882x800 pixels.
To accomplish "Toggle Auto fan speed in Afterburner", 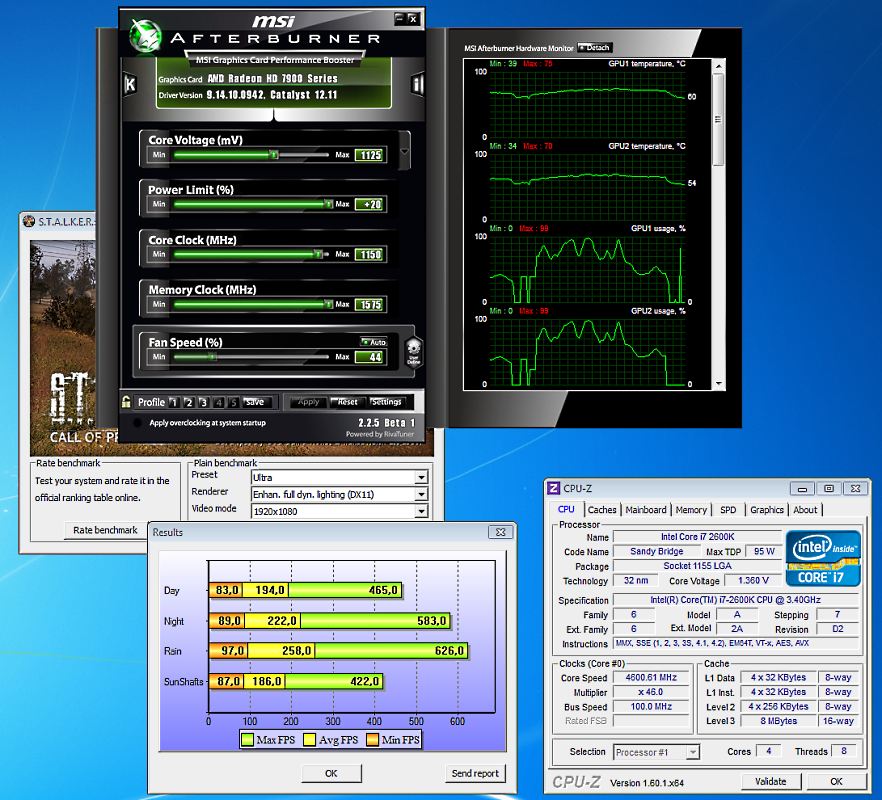I will (x=374, y=341).
